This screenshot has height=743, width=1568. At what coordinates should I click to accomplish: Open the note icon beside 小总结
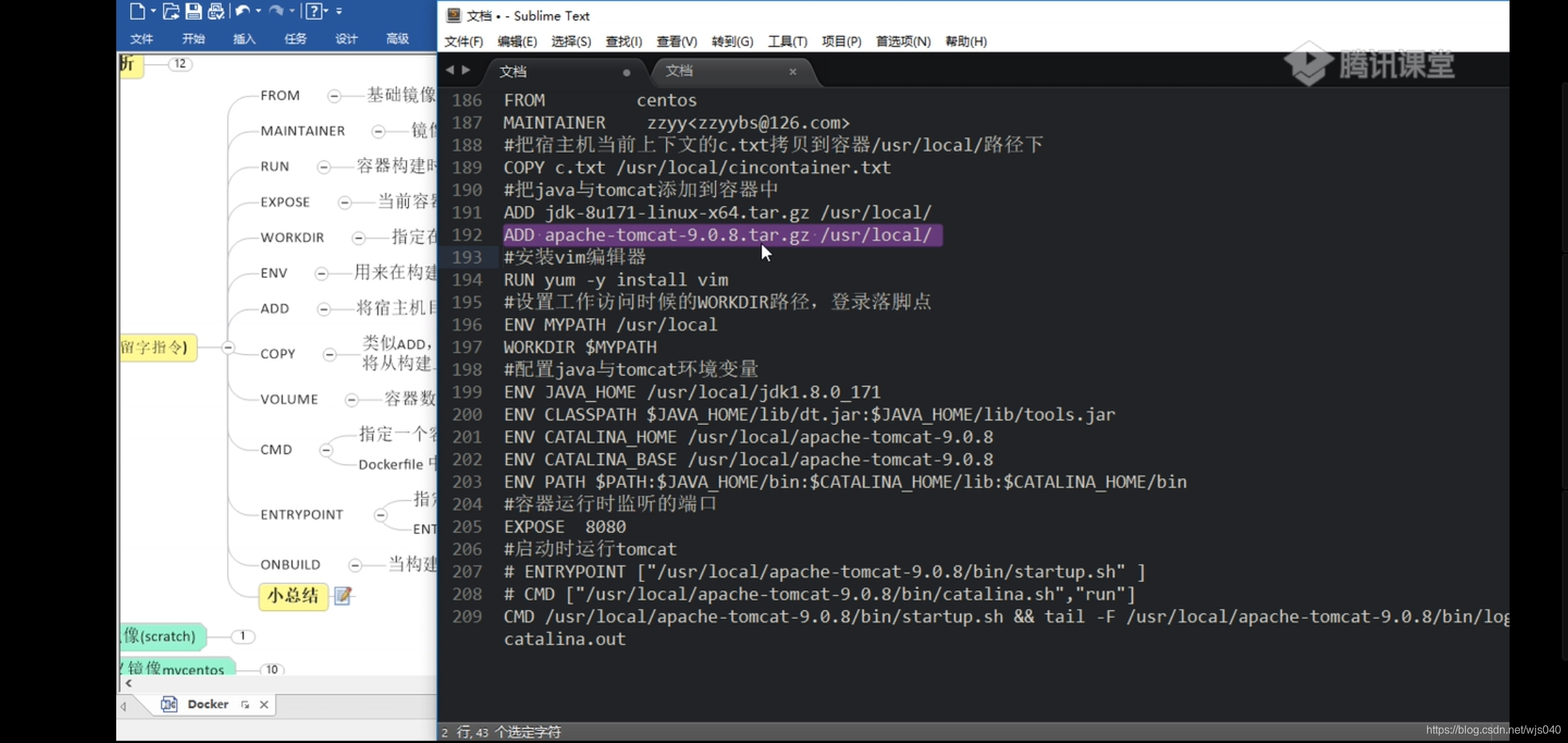tap(343, 595)
